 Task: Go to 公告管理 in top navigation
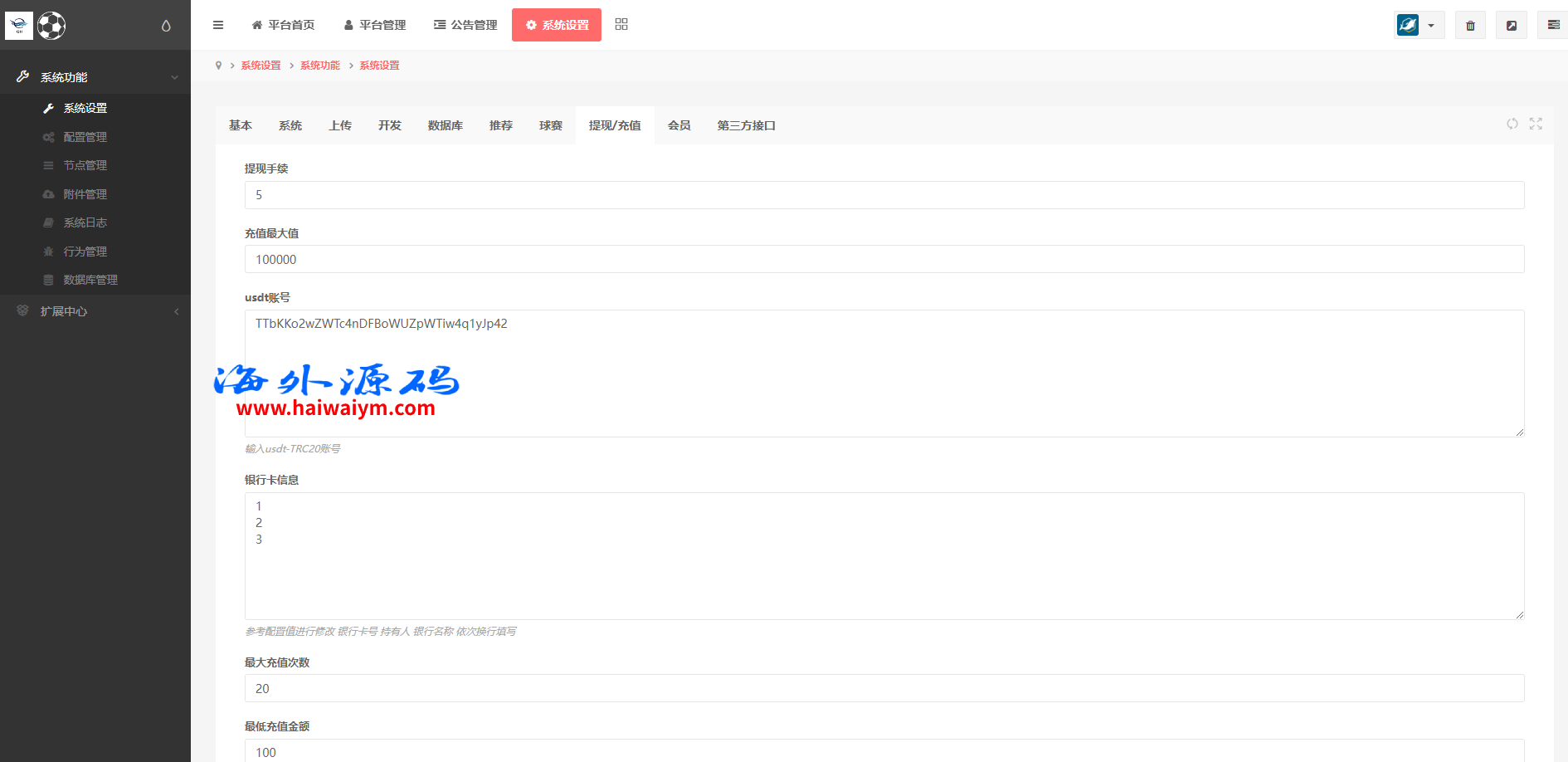click(465, 25)
